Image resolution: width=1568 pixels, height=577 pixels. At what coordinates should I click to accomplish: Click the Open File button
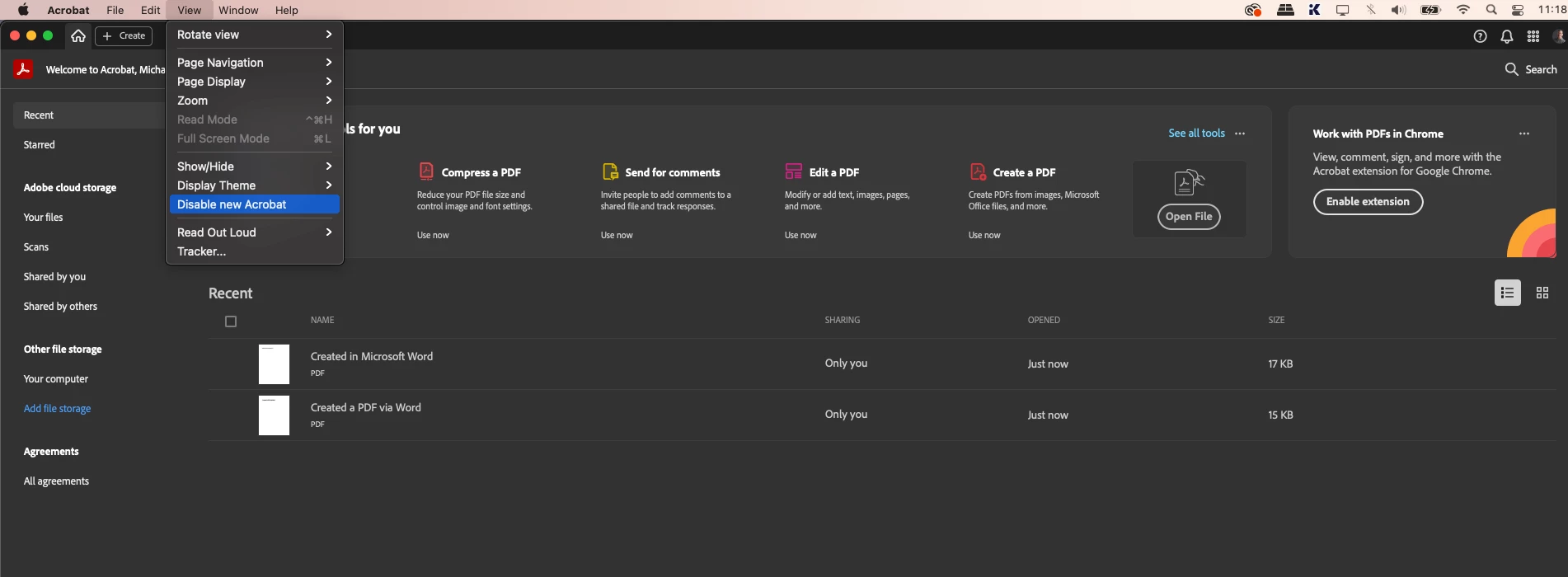point(1189,217)
